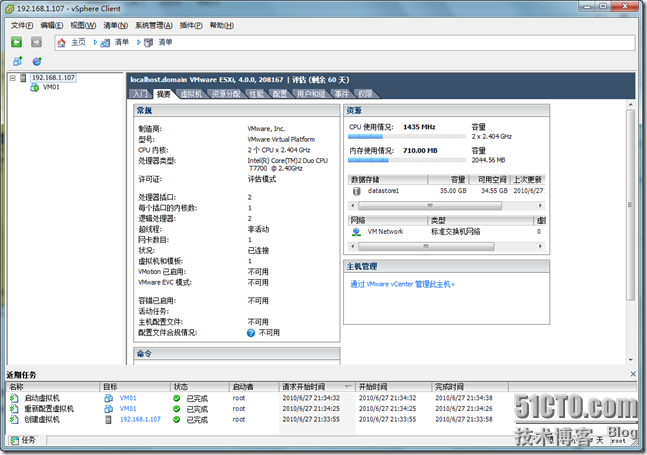Click VM icon in 重新配置虚拟机 target column
This screenshot has width=647, height=455.
click(109, 409)
